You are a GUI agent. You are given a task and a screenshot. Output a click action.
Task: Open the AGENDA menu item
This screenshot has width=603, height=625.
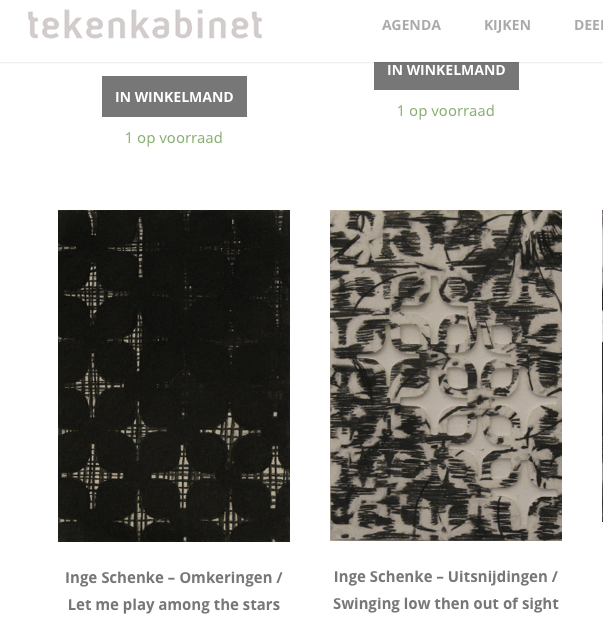pyautogui.click(x=411, y=25)
